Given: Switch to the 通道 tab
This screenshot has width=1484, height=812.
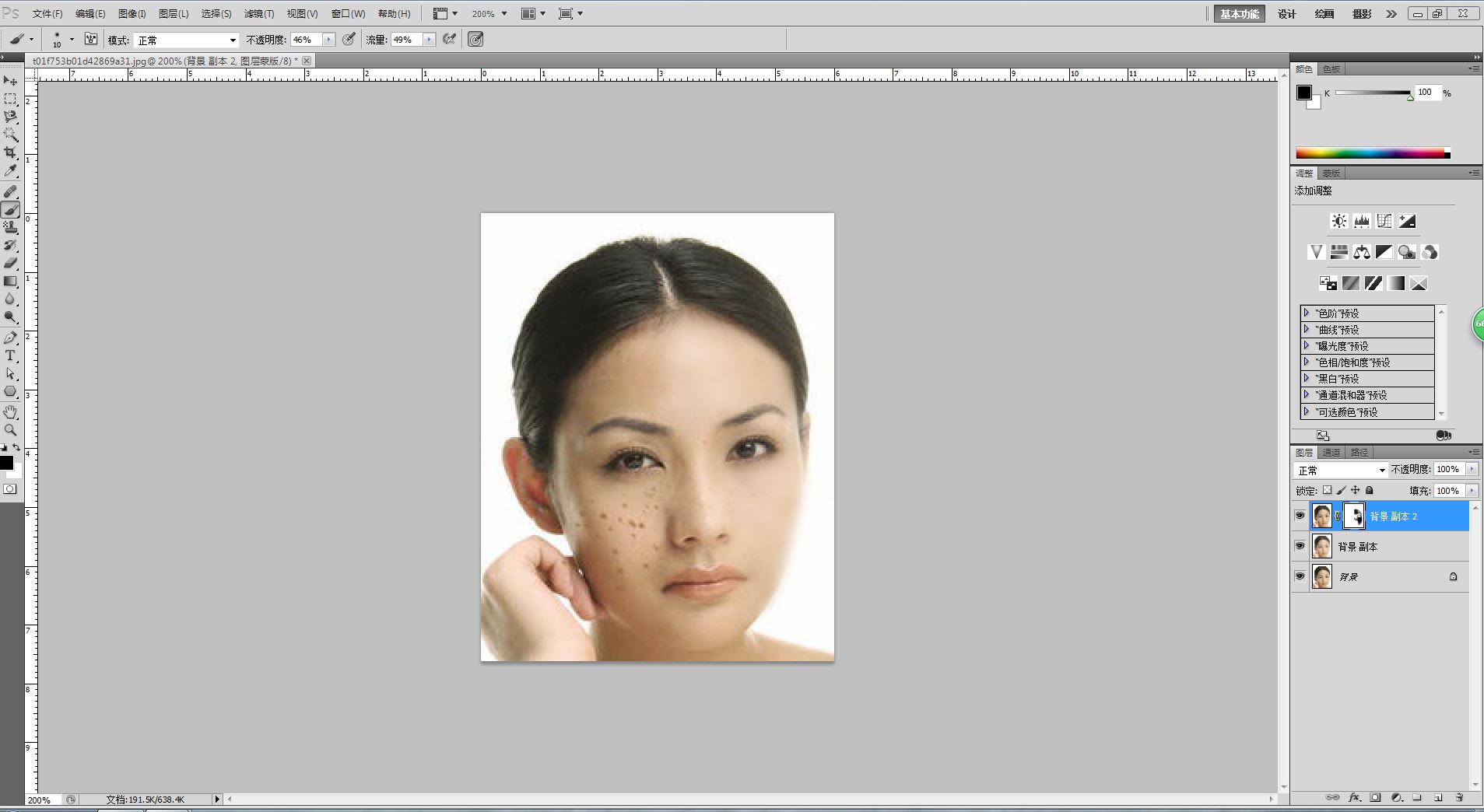Looking at the screenshot, I should [x=1331, y=452].
